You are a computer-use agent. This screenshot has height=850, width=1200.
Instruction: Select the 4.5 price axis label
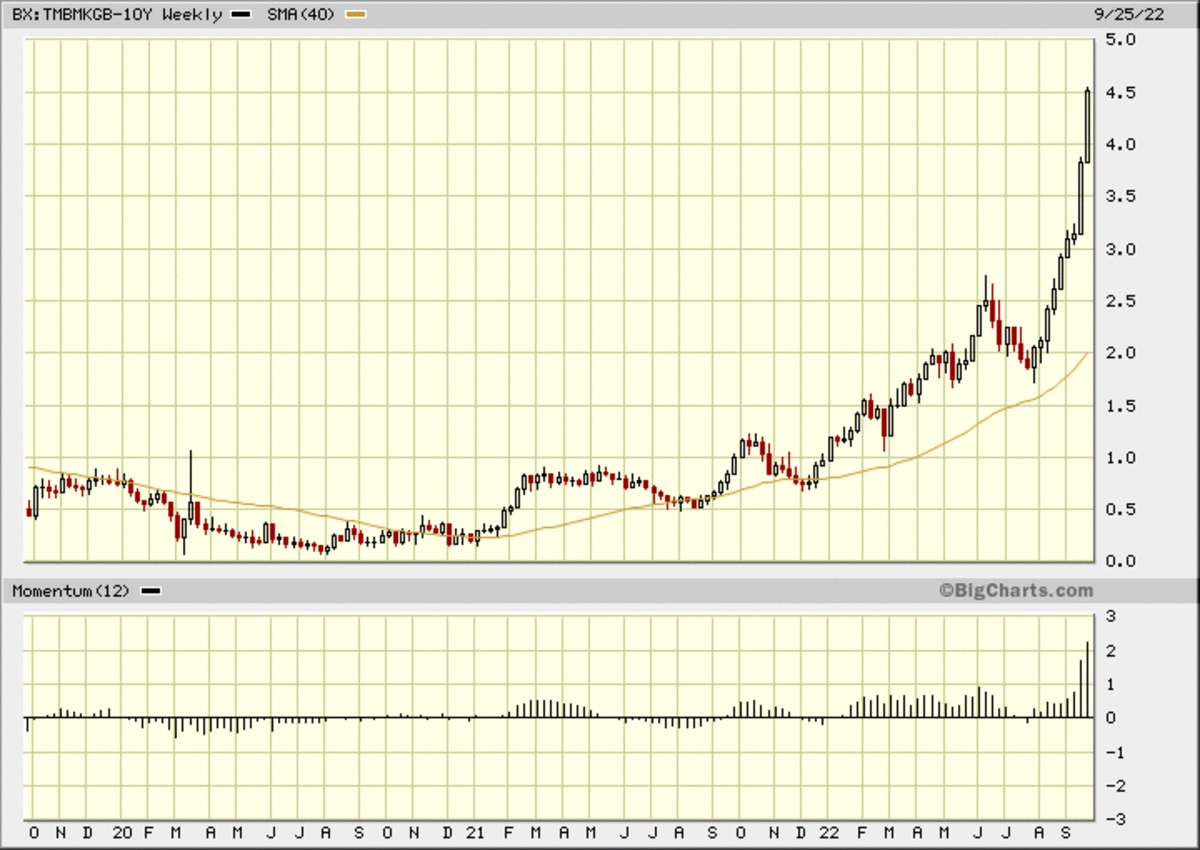click(x=1121, y=92)
